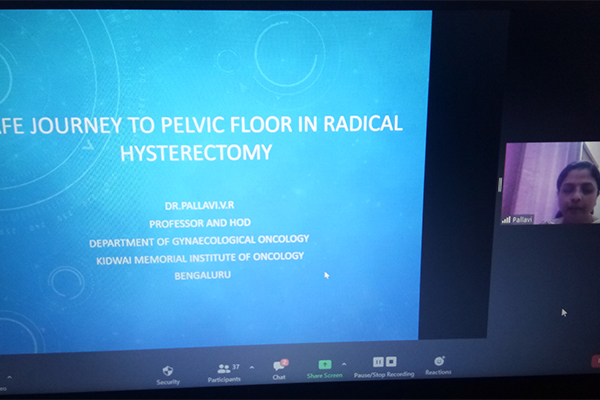
Task: Expand the arrow next to Participants
Action: [x=251, y=367]
